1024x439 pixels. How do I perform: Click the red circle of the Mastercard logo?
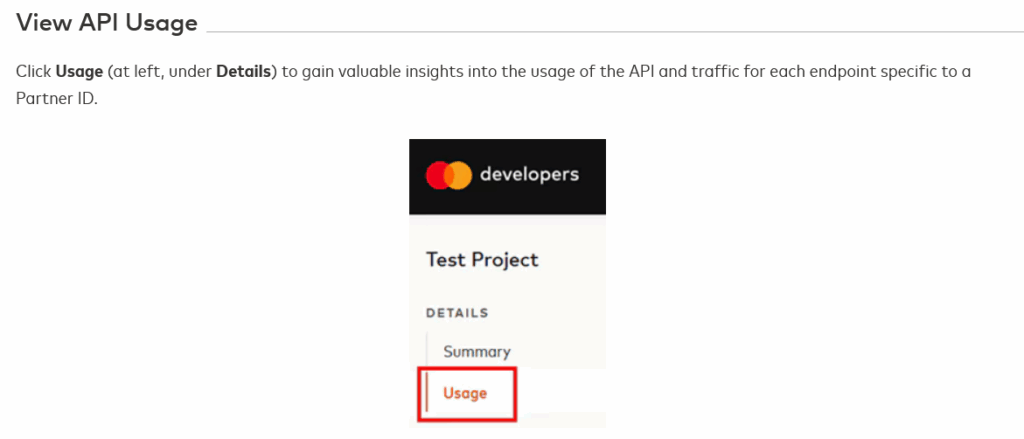[438, 175]
